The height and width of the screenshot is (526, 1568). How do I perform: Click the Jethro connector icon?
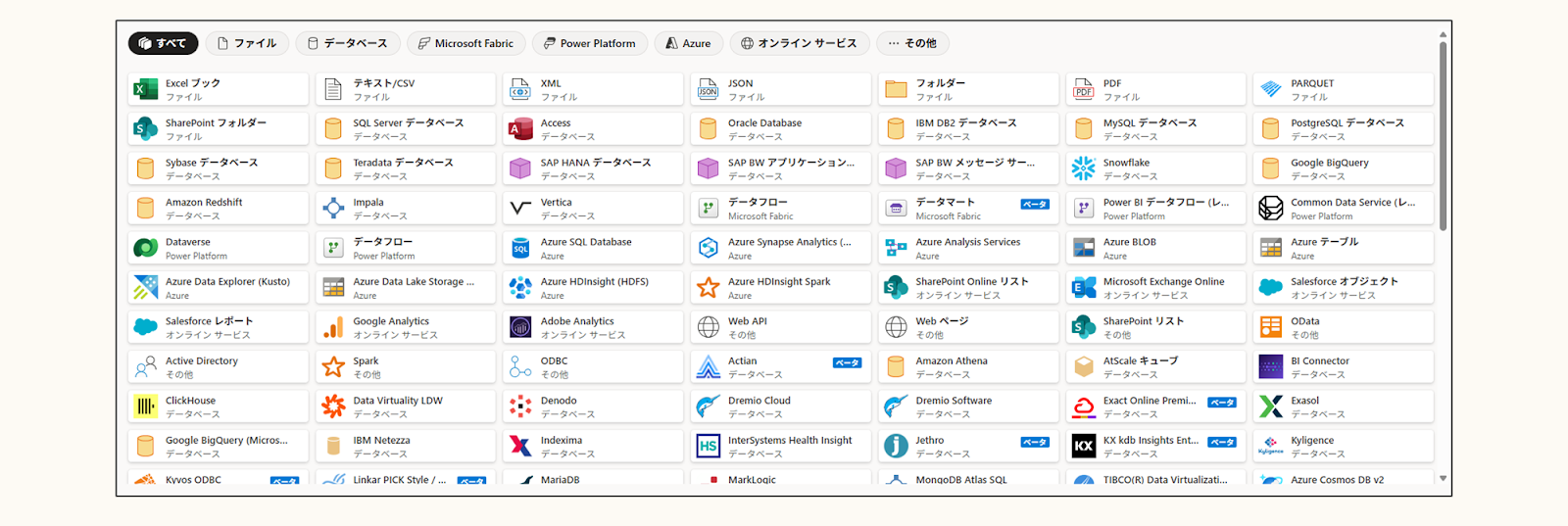coord(896,447)
